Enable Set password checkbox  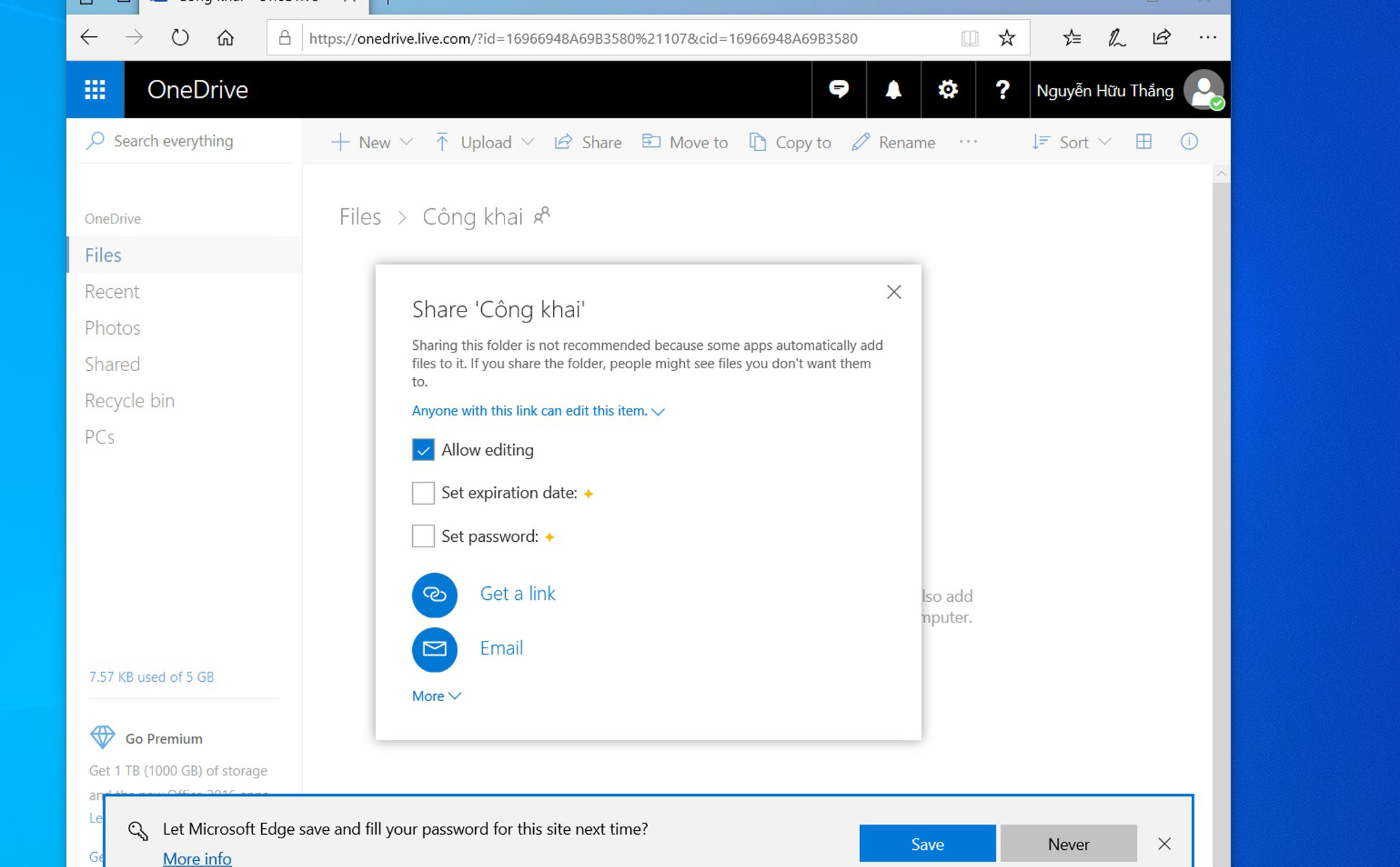pos(423,536)
